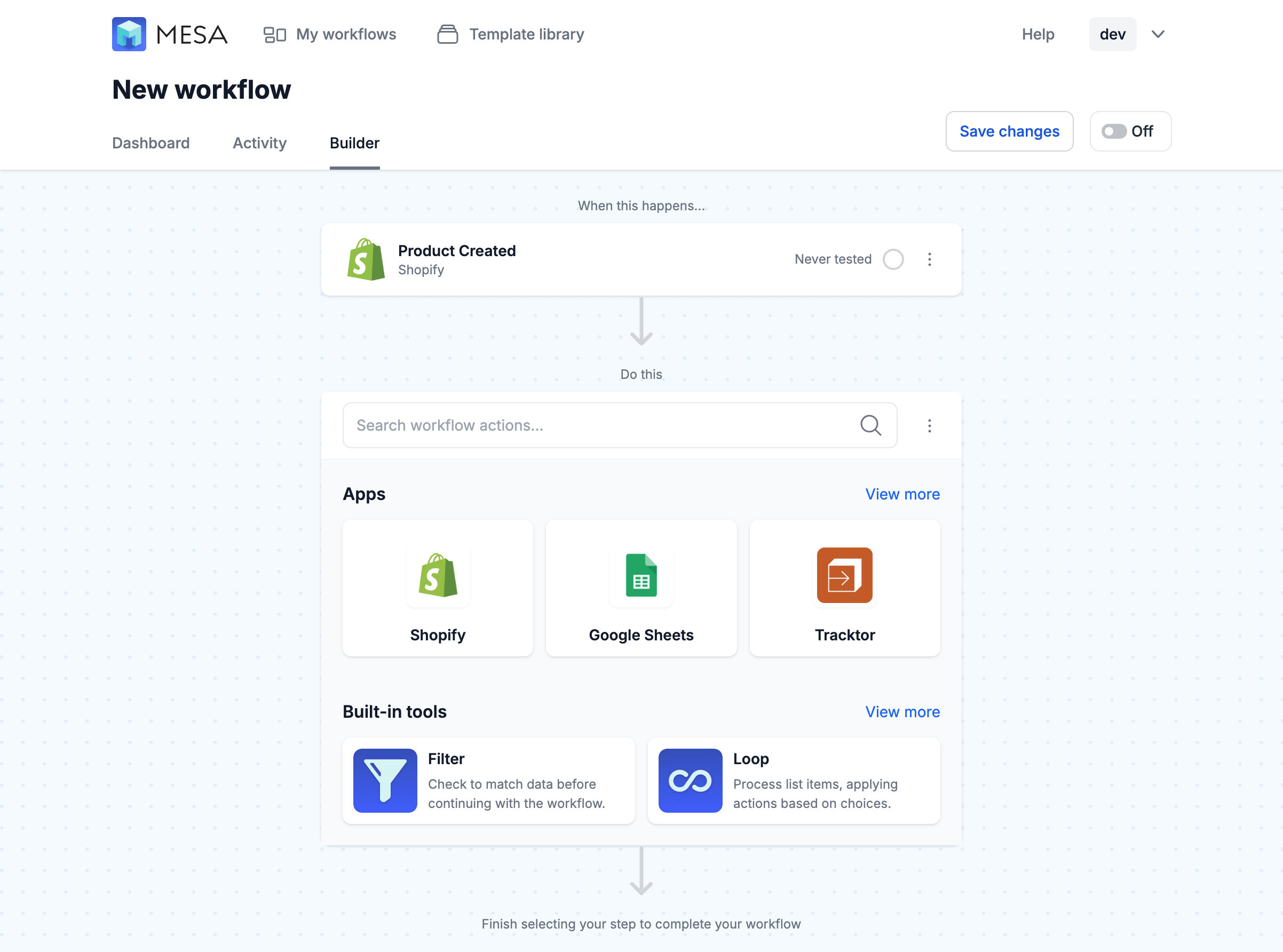The width and height of the screenshot is (1283, 952).
Task: Click the Filter built-in tool icon
Action: [386, 781]
